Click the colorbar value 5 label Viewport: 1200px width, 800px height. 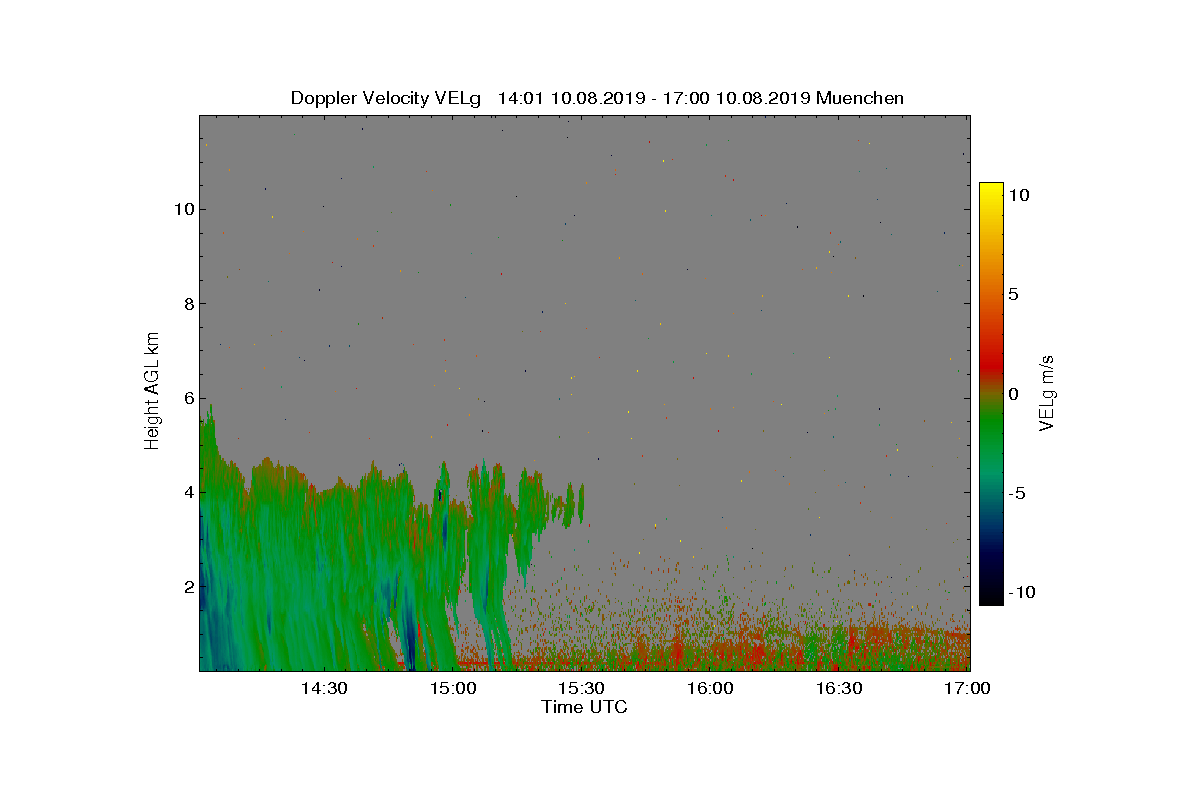pyautogui.click(x=1013, y=295)
